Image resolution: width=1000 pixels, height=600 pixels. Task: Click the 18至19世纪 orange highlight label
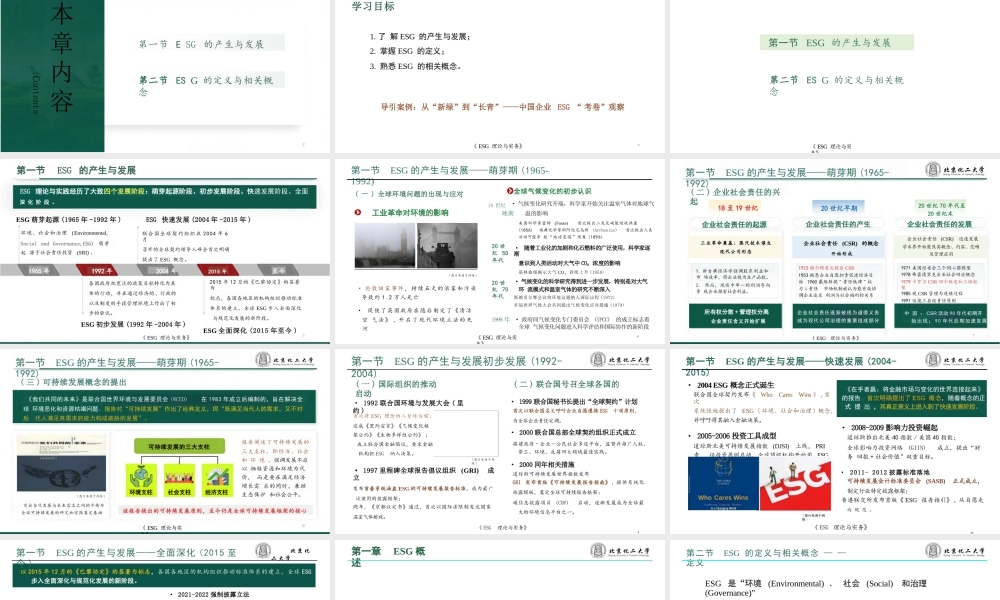[735, 205]
